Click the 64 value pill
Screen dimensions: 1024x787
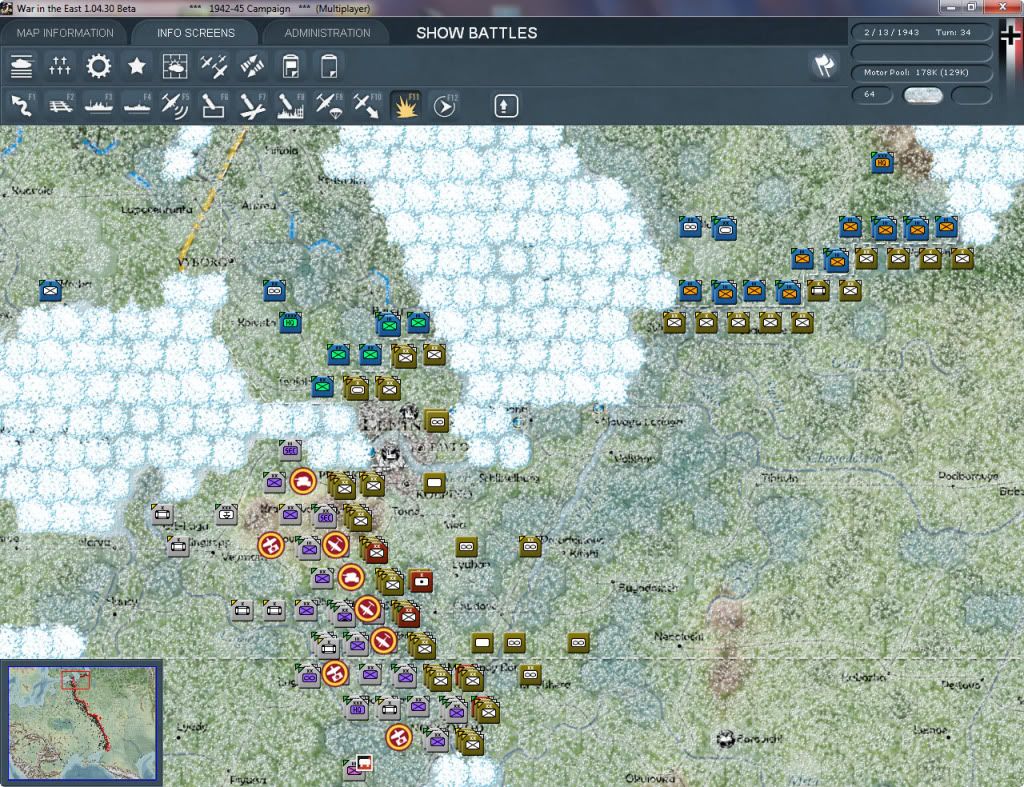pyautogui.click(x=872, y=95)
